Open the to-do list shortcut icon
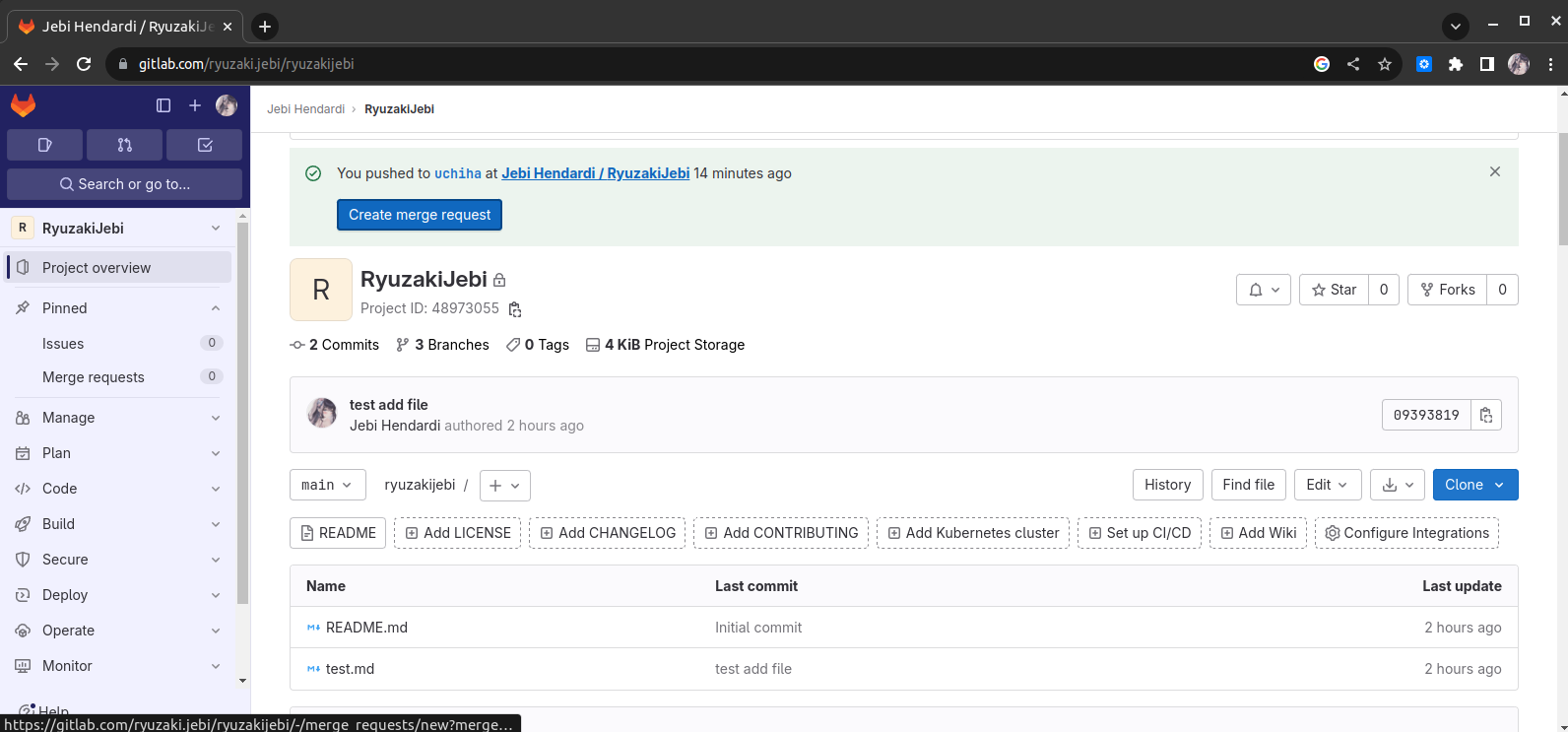1568x732 pixels. point(205,145)
